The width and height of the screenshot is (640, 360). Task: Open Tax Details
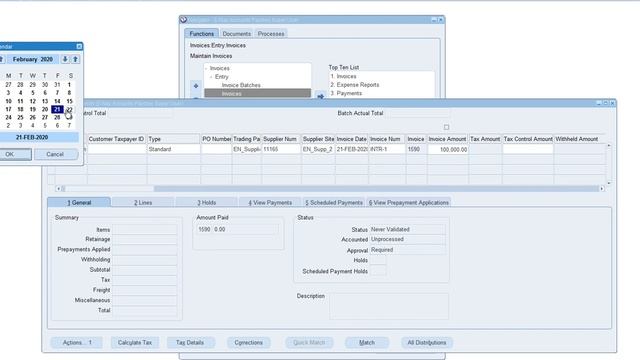pyautogui.click(x=190, y=342)
